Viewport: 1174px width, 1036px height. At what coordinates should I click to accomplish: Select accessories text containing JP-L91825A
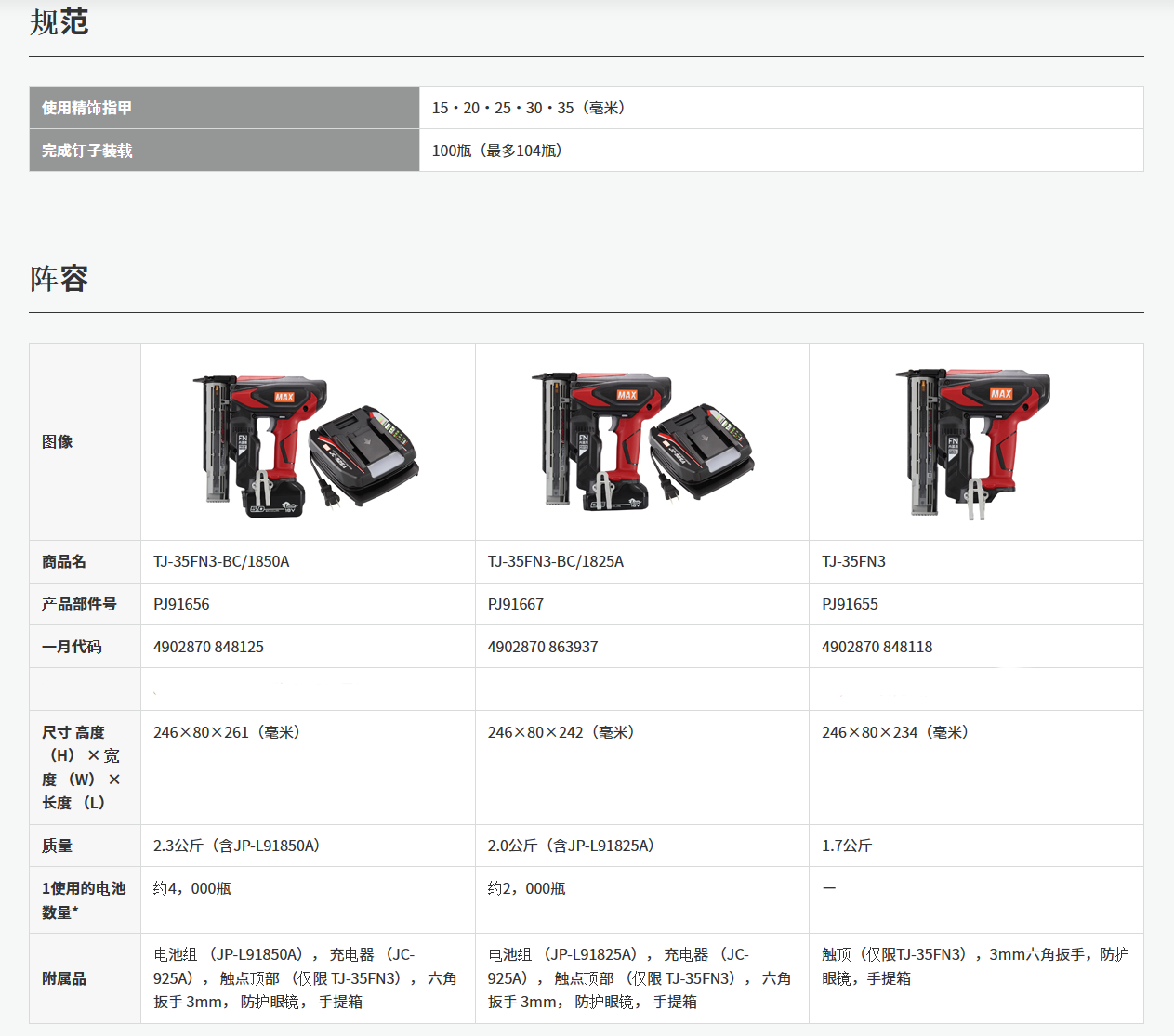click(x=640, y=978)
